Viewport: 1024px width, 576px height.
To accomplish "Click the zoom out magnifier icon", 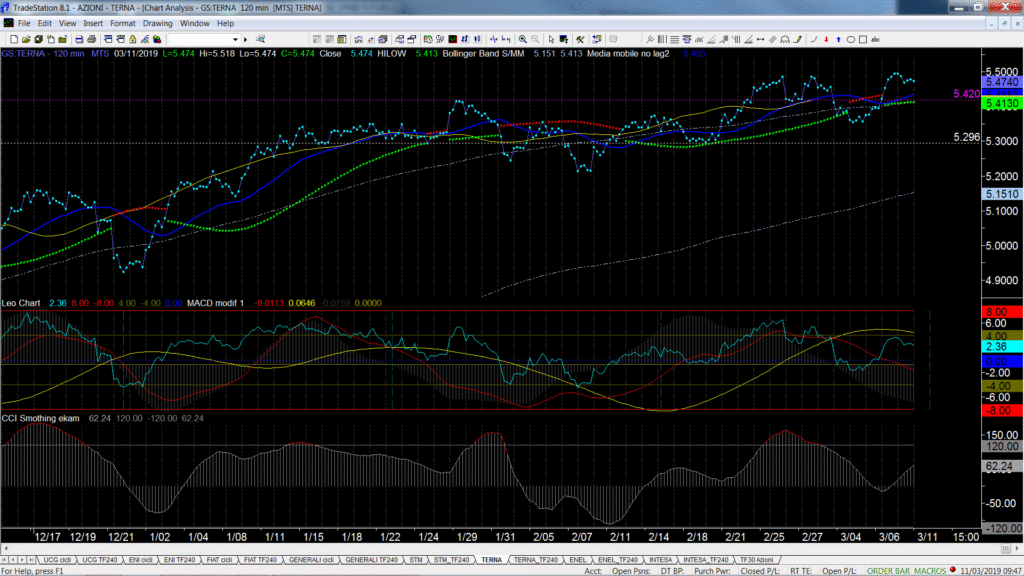I will [x=535, y=40].
